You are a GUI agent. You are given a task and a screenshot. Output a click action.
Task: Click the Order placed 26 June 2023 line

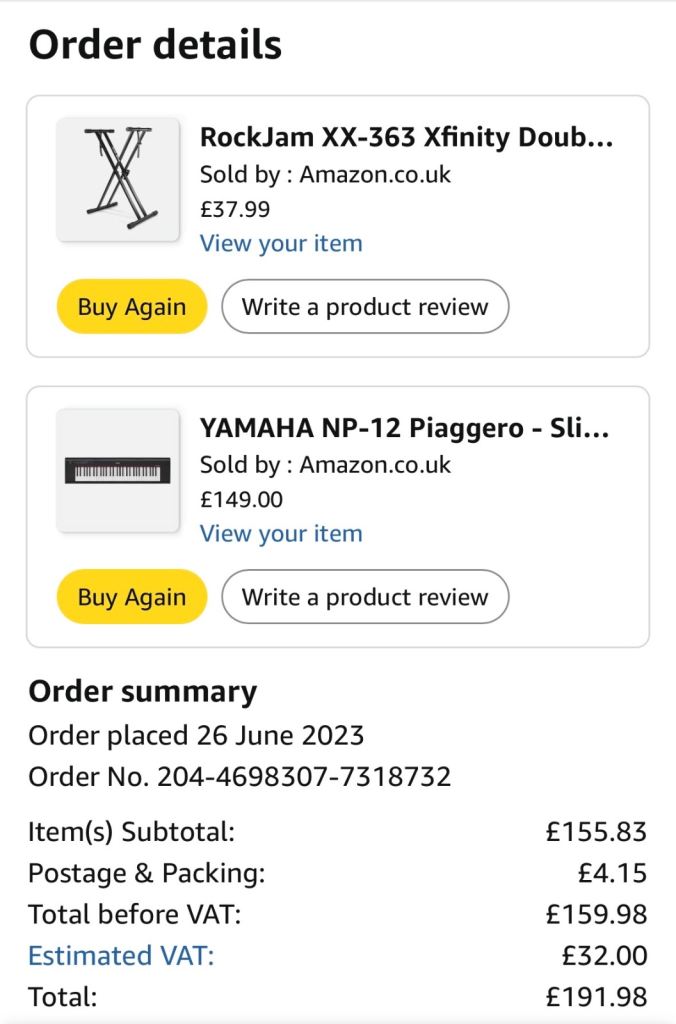pyautogui.click(x=196, y=735)
